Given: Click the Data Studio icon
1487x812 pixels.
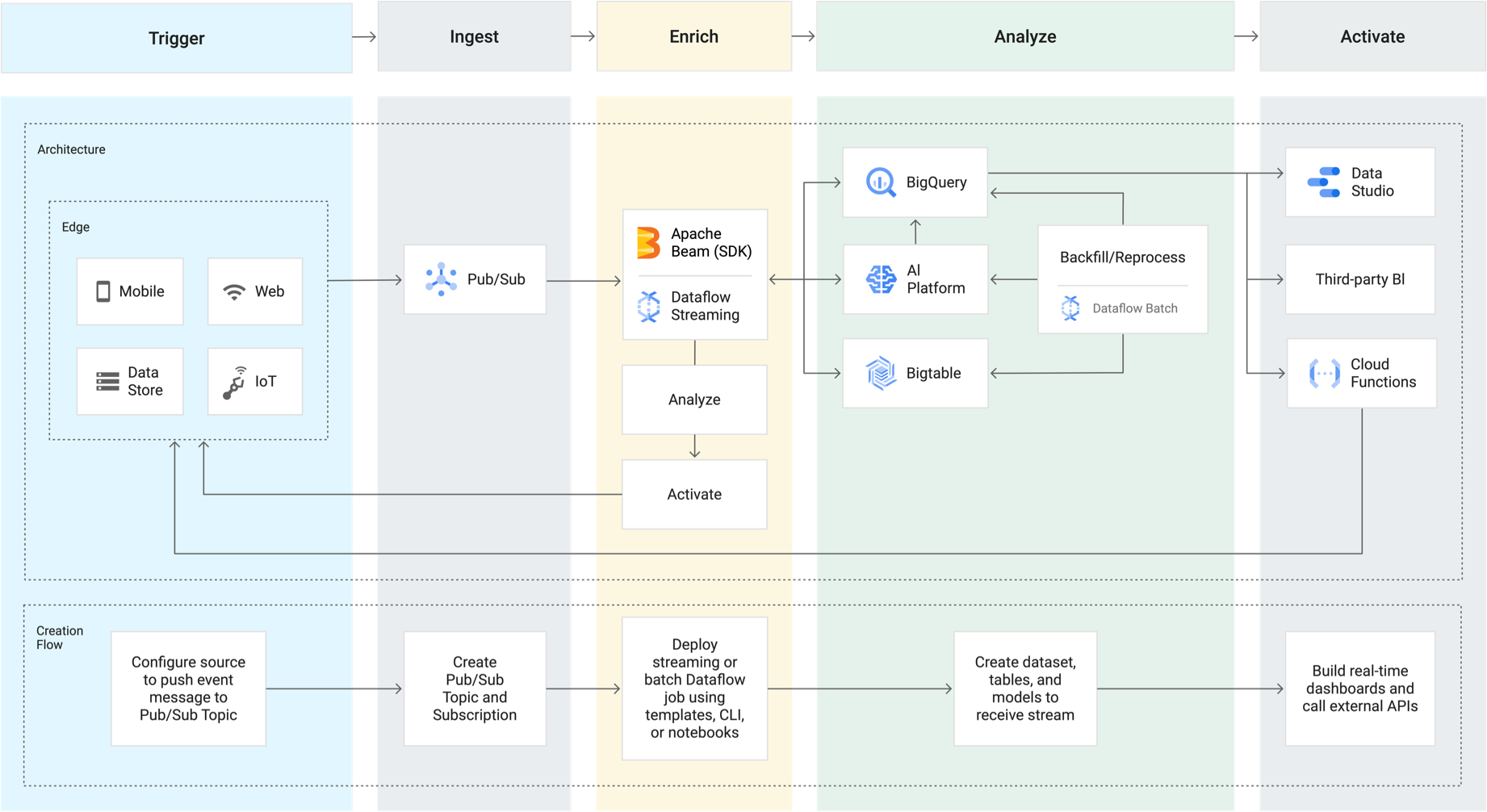Looking at the screenshot, I should (x=1324, y=182).
